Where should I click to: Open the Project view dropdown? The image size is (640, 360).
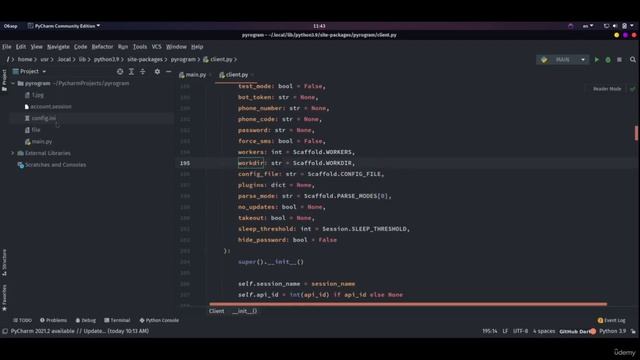[29, 71]
